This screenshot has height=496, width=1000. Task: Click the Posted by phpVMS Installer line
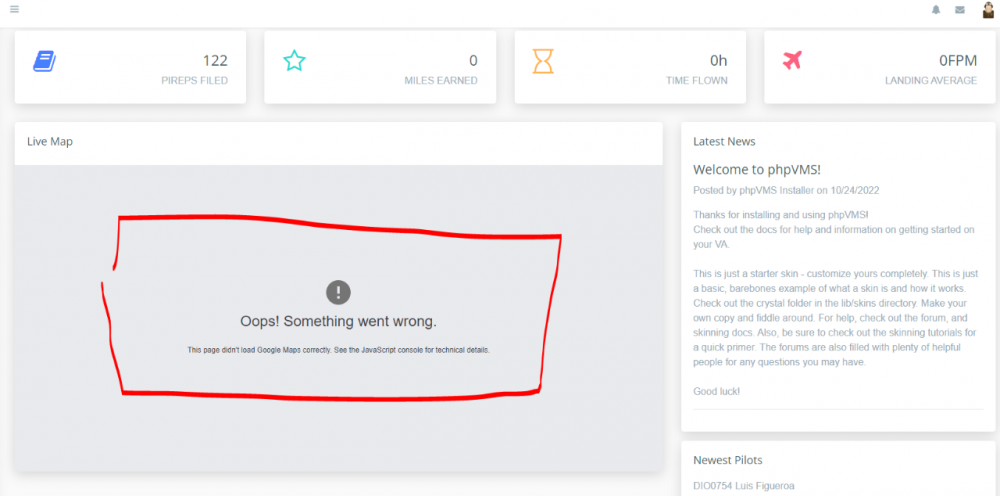pyautogui.click(x=786, y=190)
